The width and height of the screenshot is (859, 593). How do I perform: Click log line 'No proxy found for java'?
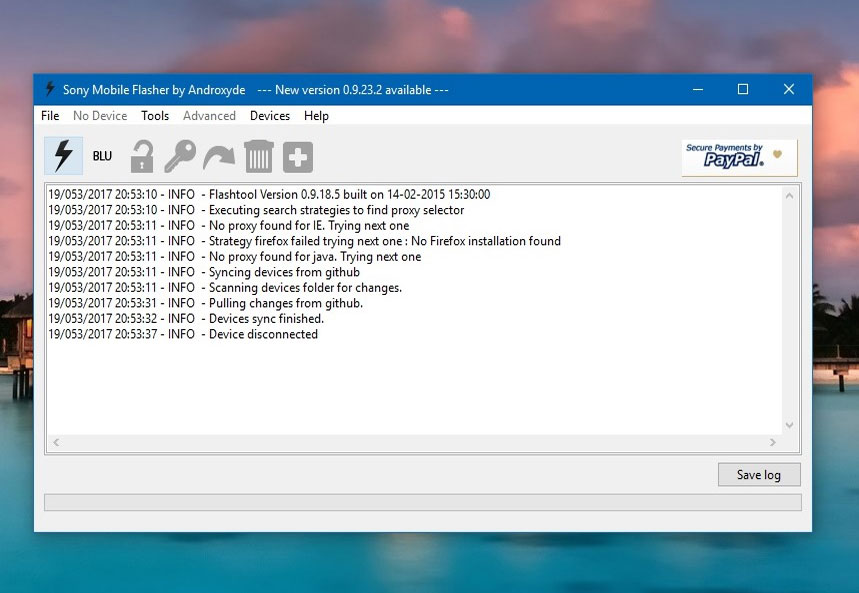234,256
